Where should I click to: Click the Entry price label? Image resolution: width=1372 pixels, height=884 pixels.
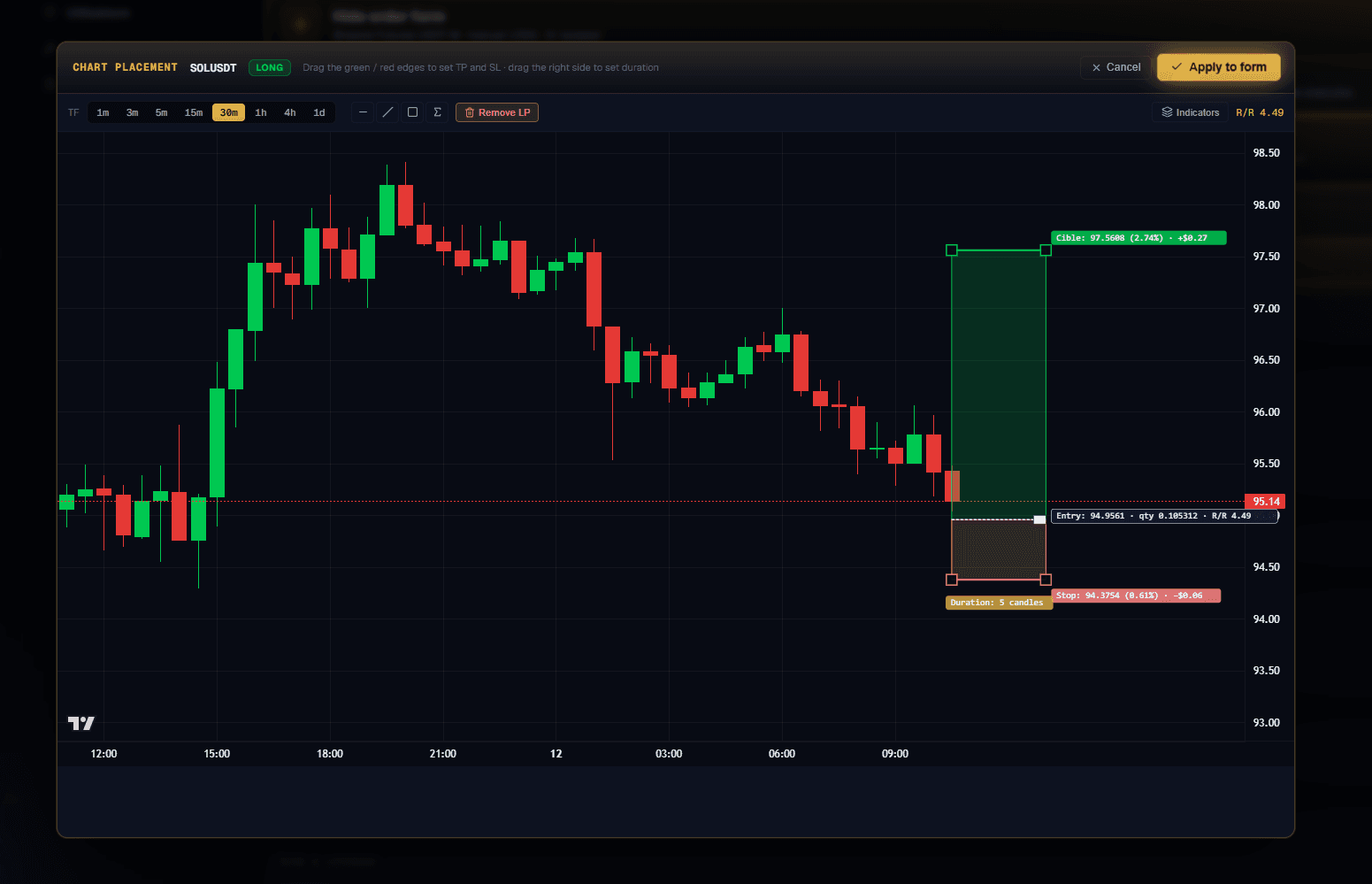click(x=1164, y=516)
